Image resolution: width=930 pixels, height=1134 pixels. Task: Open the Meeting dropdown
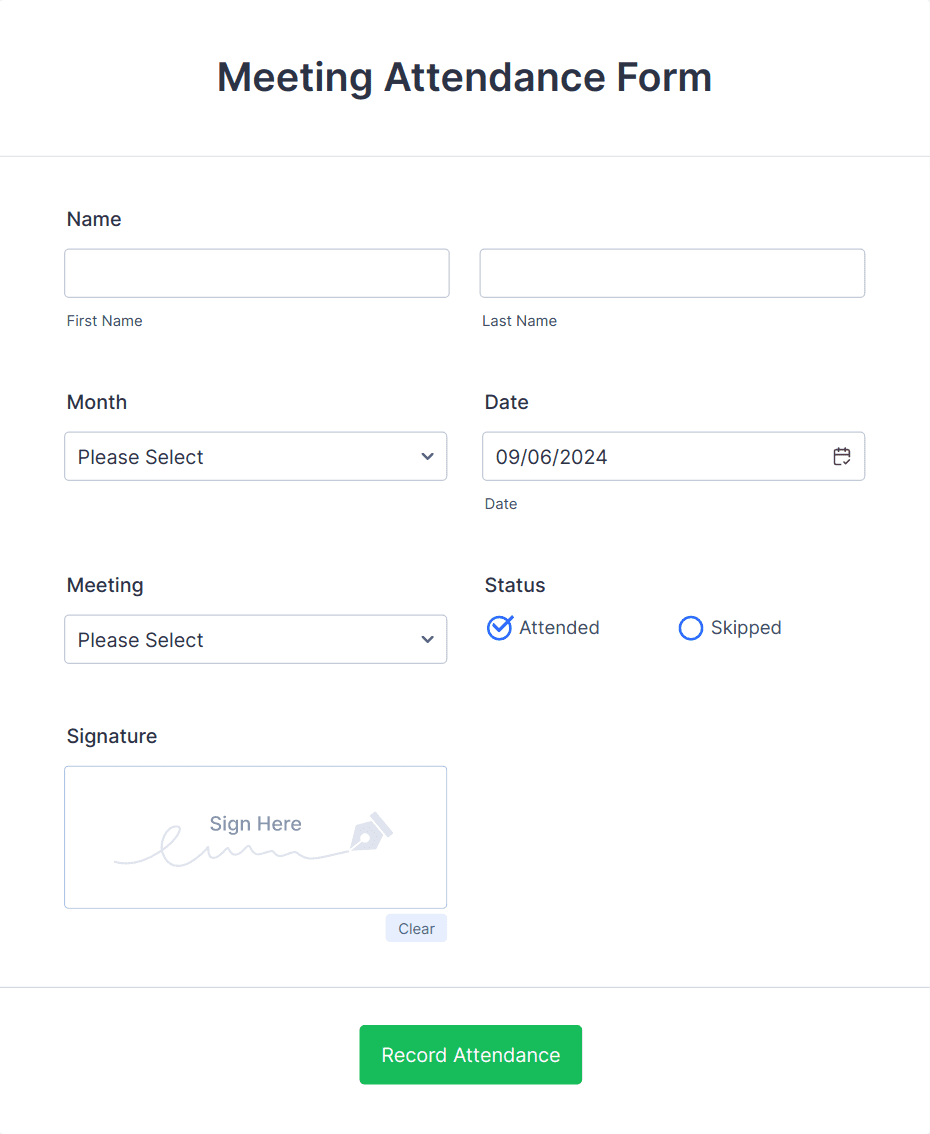pos(255,639)
